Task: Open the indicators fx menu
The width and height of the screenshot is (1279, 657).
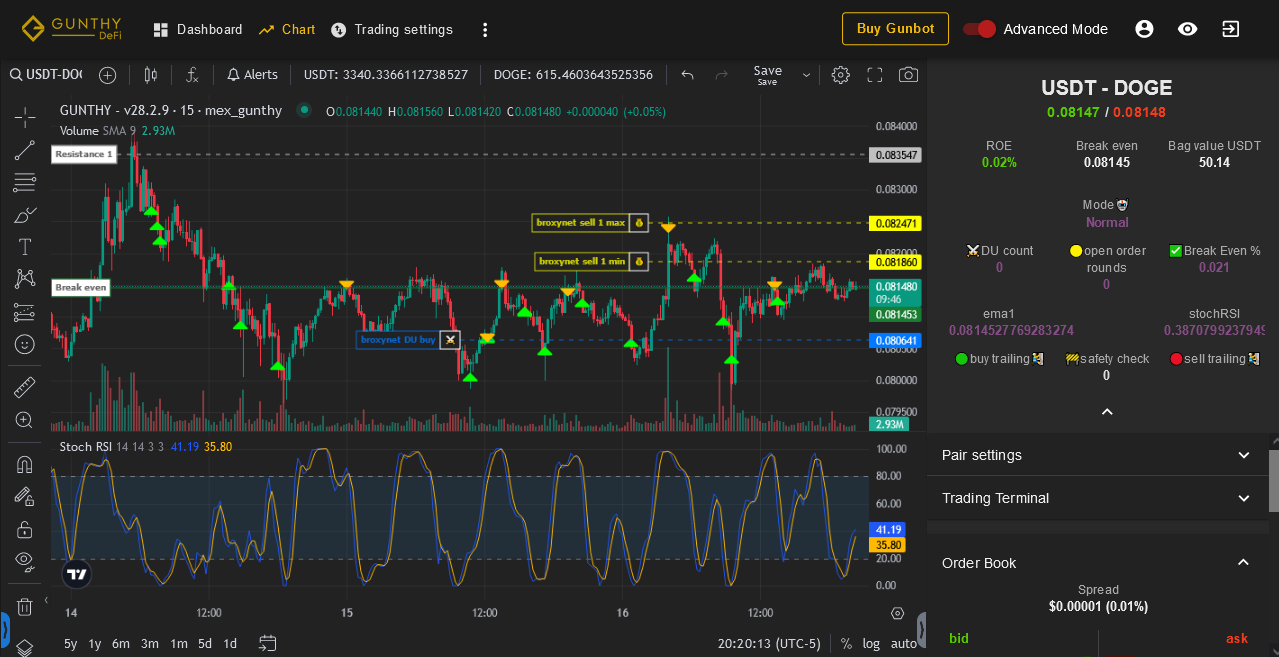Action: [193, 75]
